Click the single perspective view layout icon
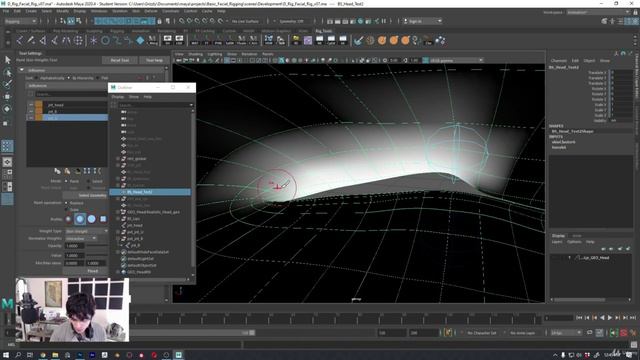Screen dimensions: 640x360 7,162
